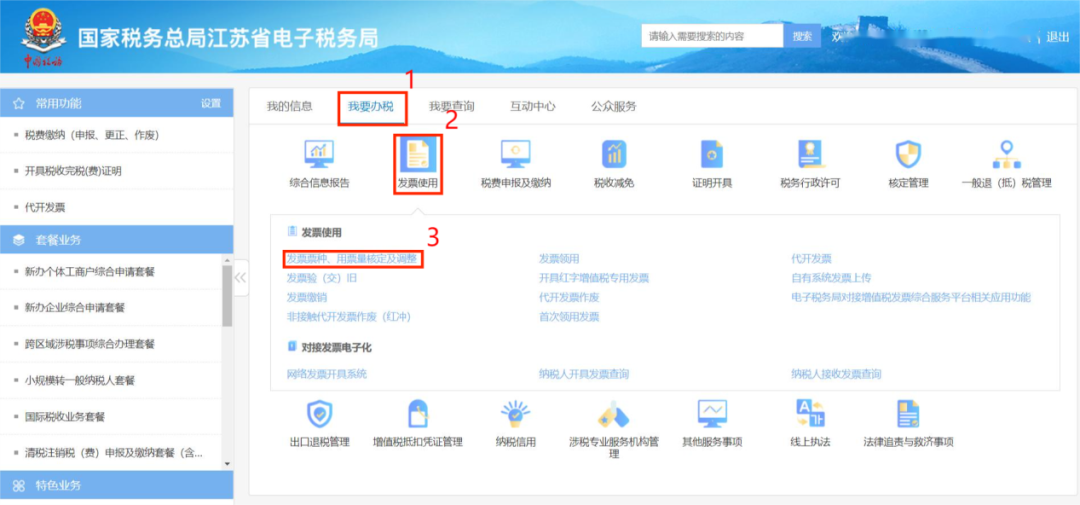Select the 税收减免 chart icon
Image resolution: width=1080 pixels, height=505 pixels.
pyautogui.click(x=614, y=154)
